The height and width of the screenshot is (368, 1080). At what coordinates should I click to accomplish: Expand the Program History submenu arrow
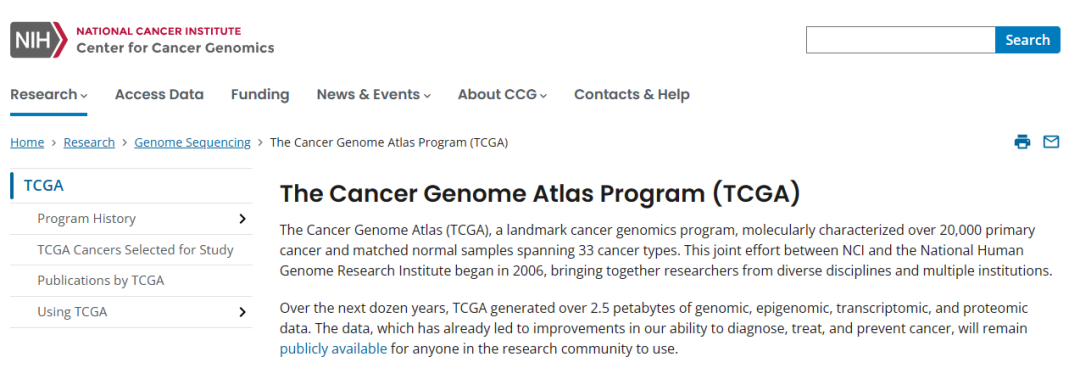point(242,218)
